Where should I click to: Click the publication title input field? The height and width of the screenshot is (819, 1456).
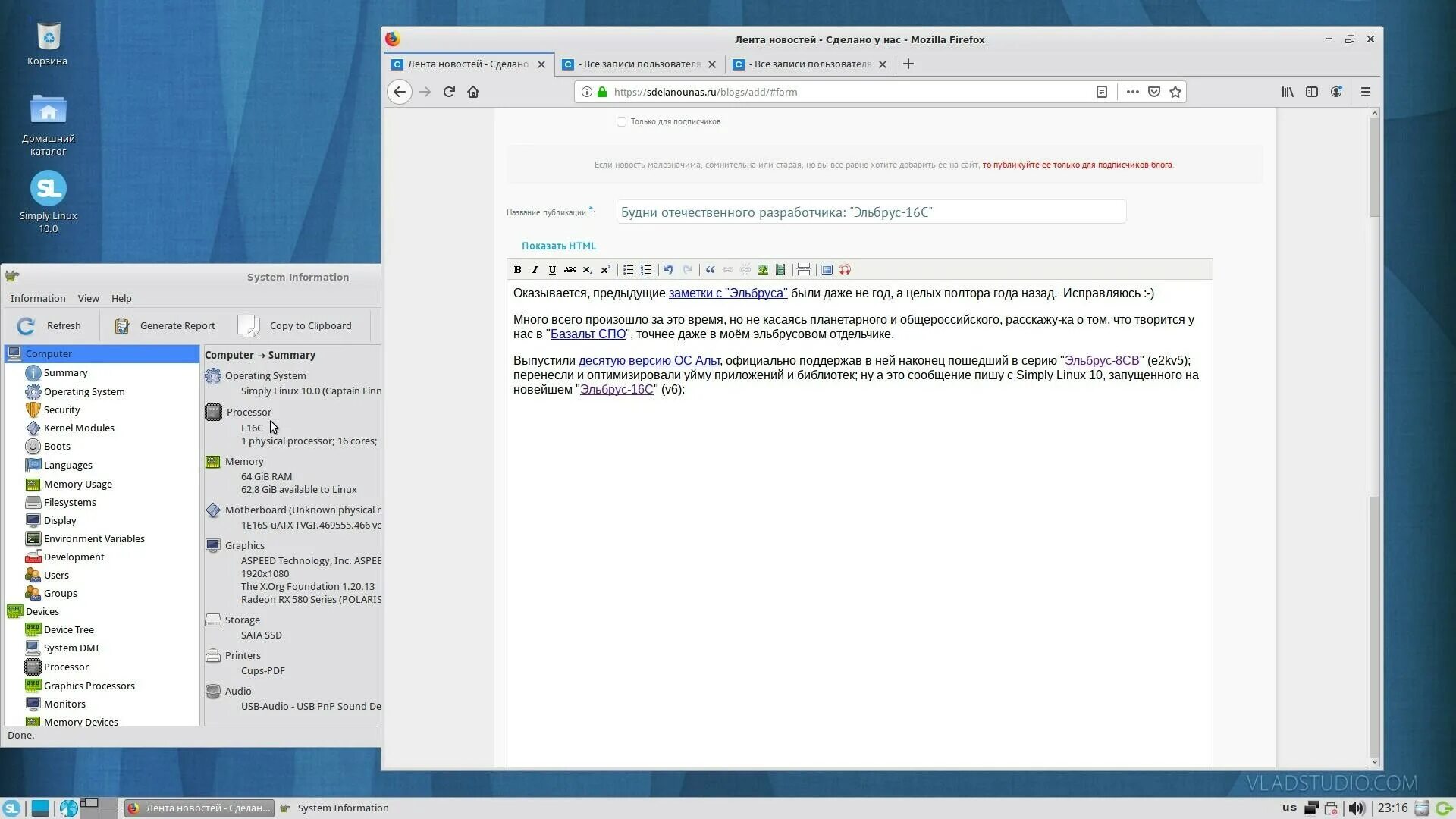[871, 212]
